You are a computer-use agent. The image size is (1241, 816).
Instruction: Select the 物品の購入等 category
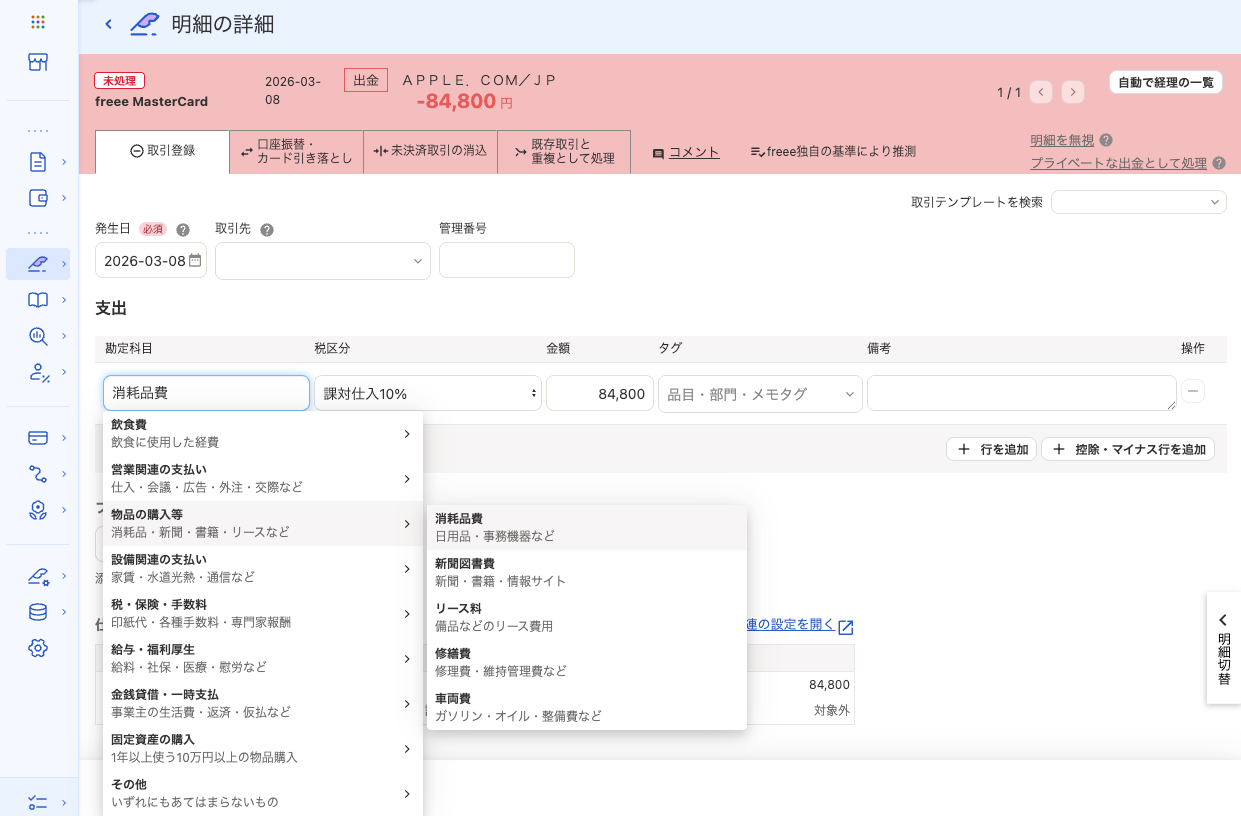click(263, 523)
